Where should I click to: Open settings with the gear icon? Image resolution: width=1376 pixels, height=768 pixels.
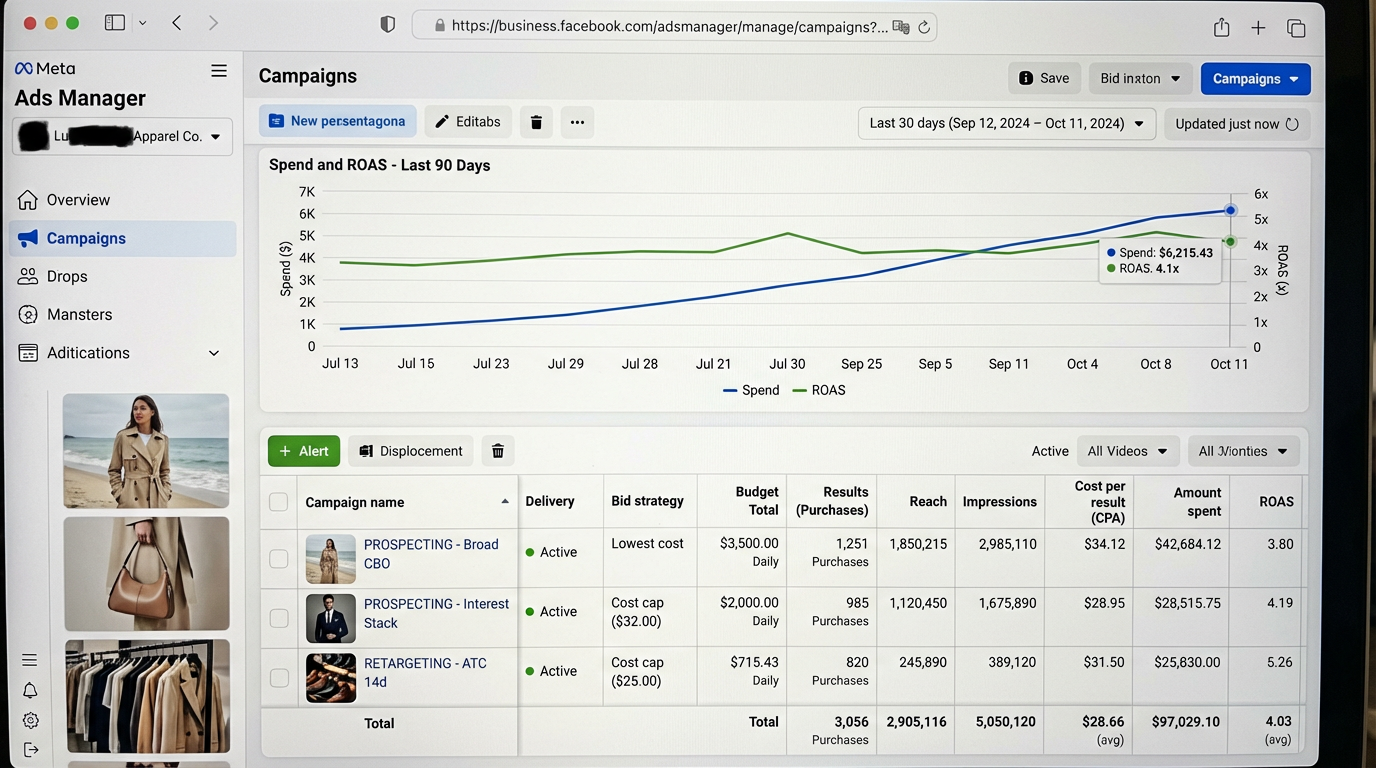pos(30,720)
